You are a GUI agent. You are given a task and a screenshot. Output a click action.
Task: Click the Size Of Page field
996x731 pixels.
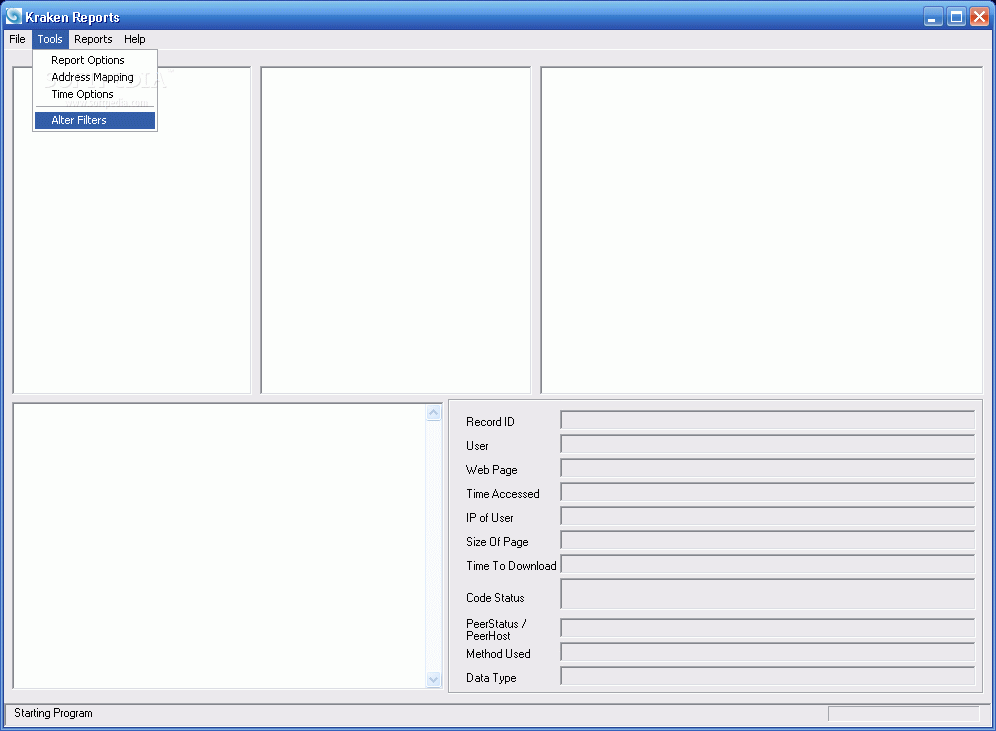click(767, 540)
